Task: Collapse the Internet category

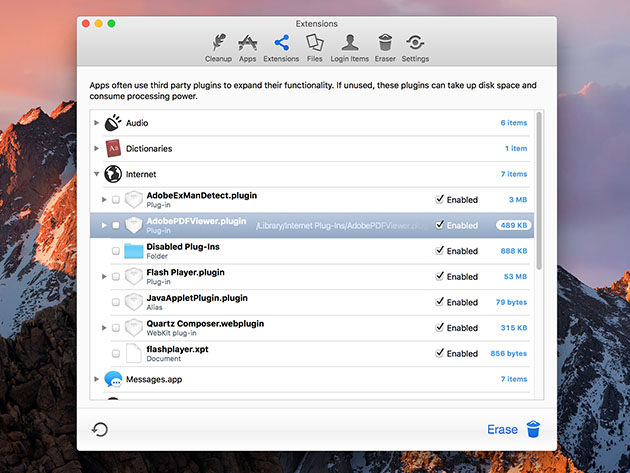Action: click(97, 174)
